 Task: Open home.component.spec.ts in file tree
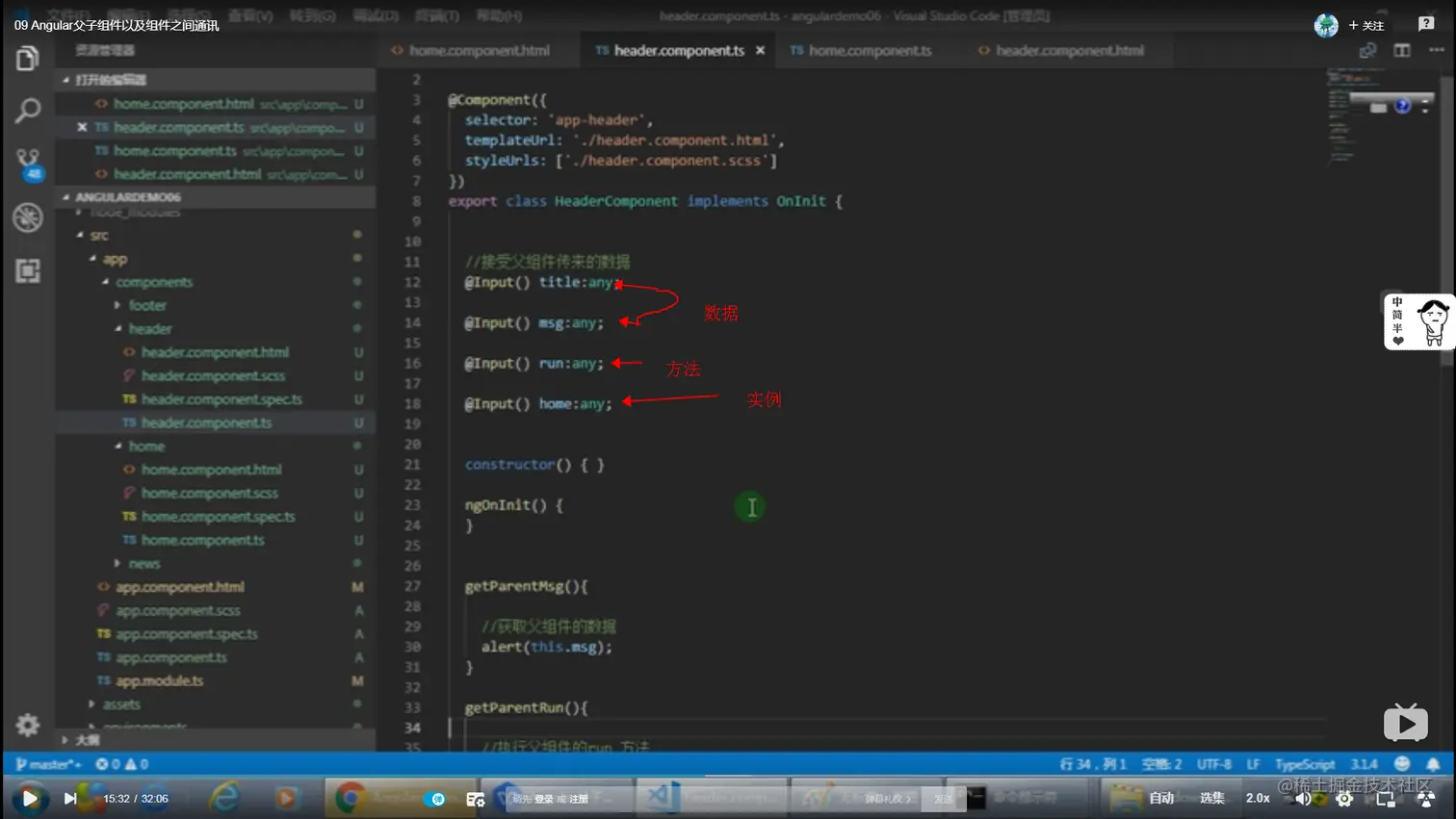218,516
